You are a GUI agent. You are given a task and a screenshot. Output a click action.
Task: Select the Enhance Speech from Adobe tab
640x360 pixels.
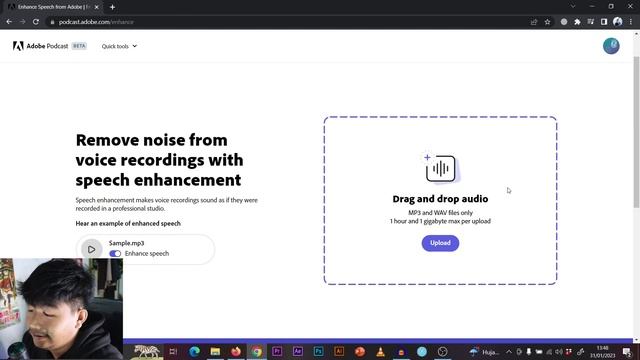(x=54, y=7)
